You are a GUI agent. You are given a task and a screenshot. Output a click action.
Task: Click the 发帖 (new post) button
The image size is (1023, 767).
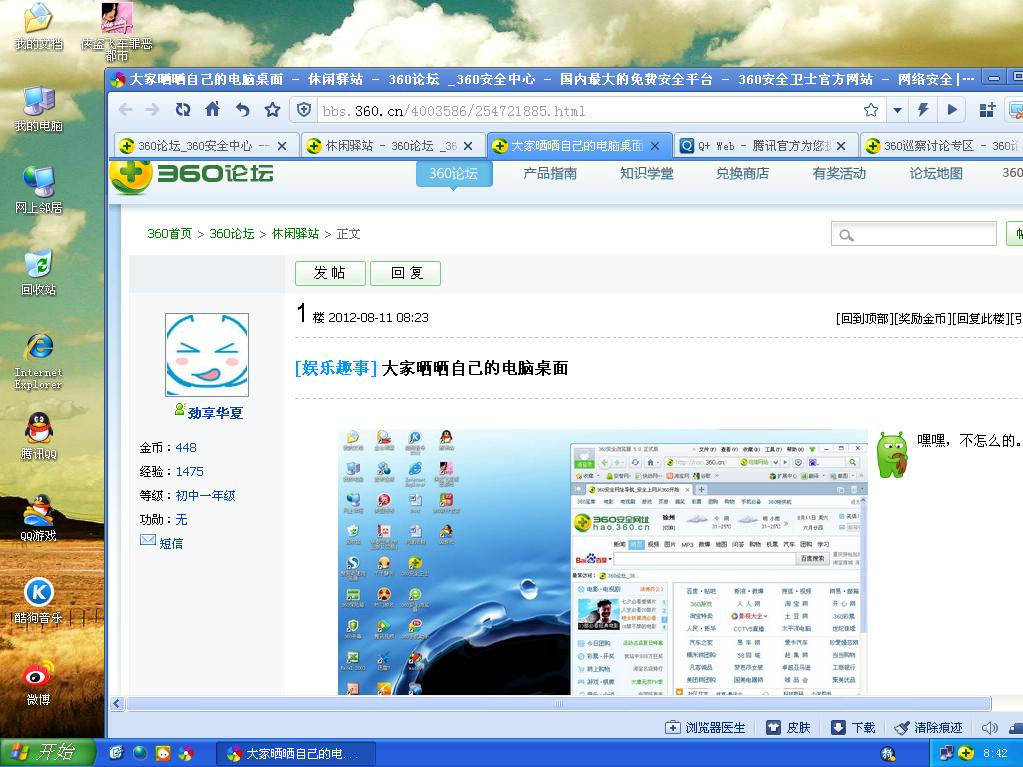pos(330,273)
